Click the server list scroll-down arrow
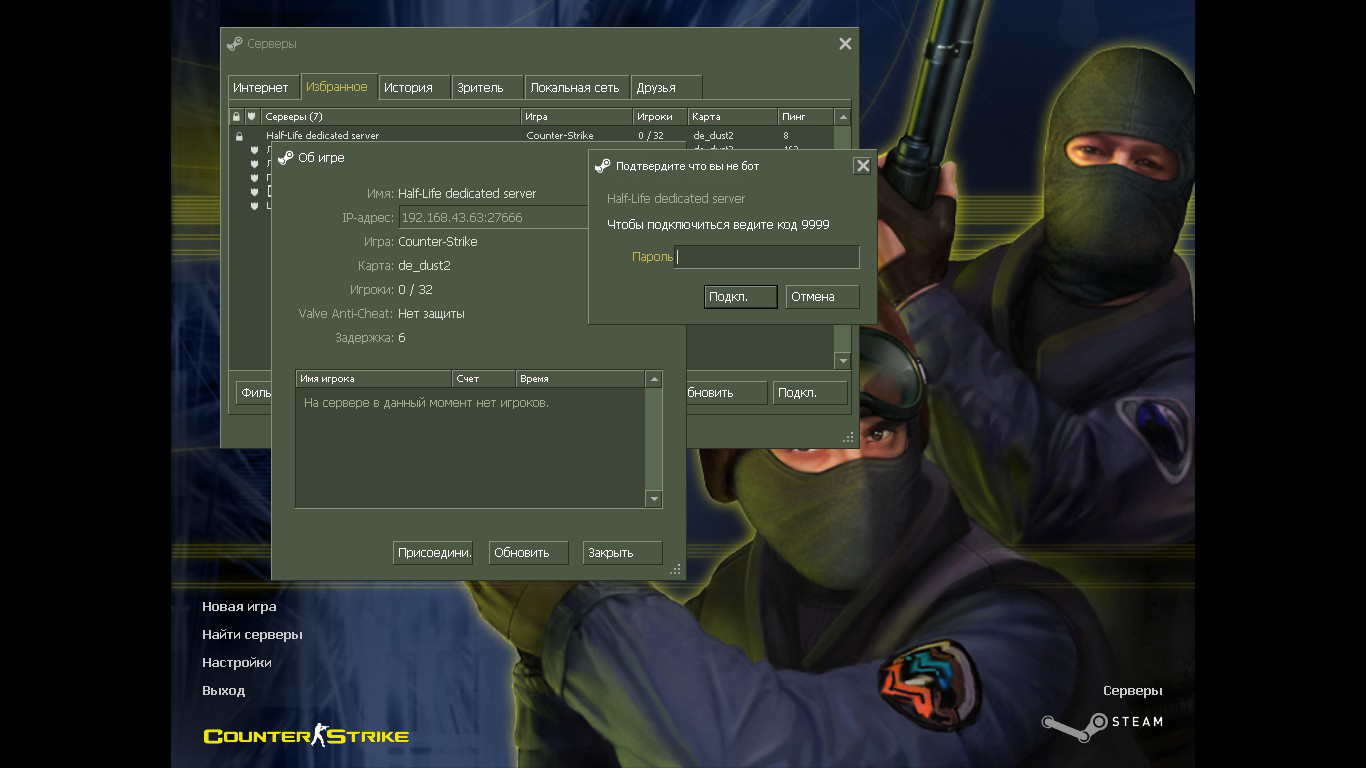Viewport: 1366px width, 768px height. [843, 360]
